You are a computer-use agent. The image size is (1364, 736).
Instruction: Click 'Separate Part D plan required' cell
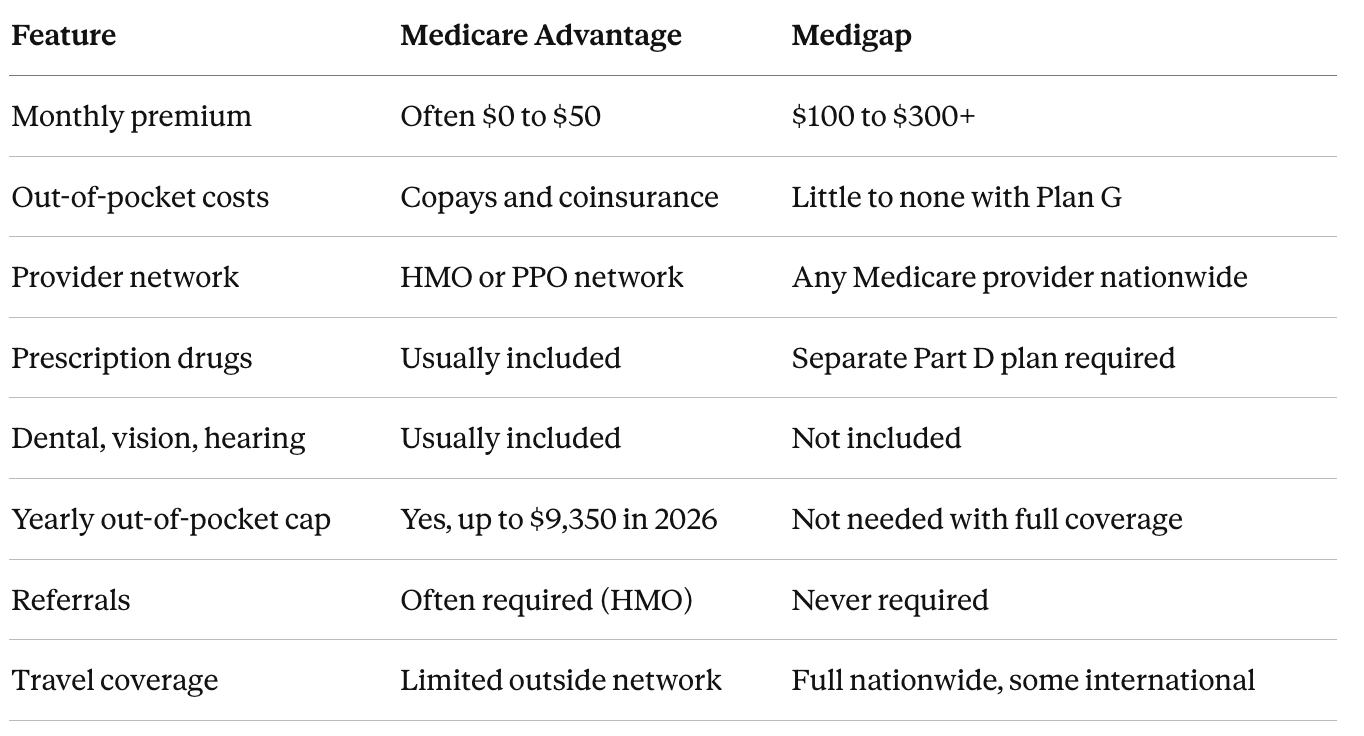point(984,359)
